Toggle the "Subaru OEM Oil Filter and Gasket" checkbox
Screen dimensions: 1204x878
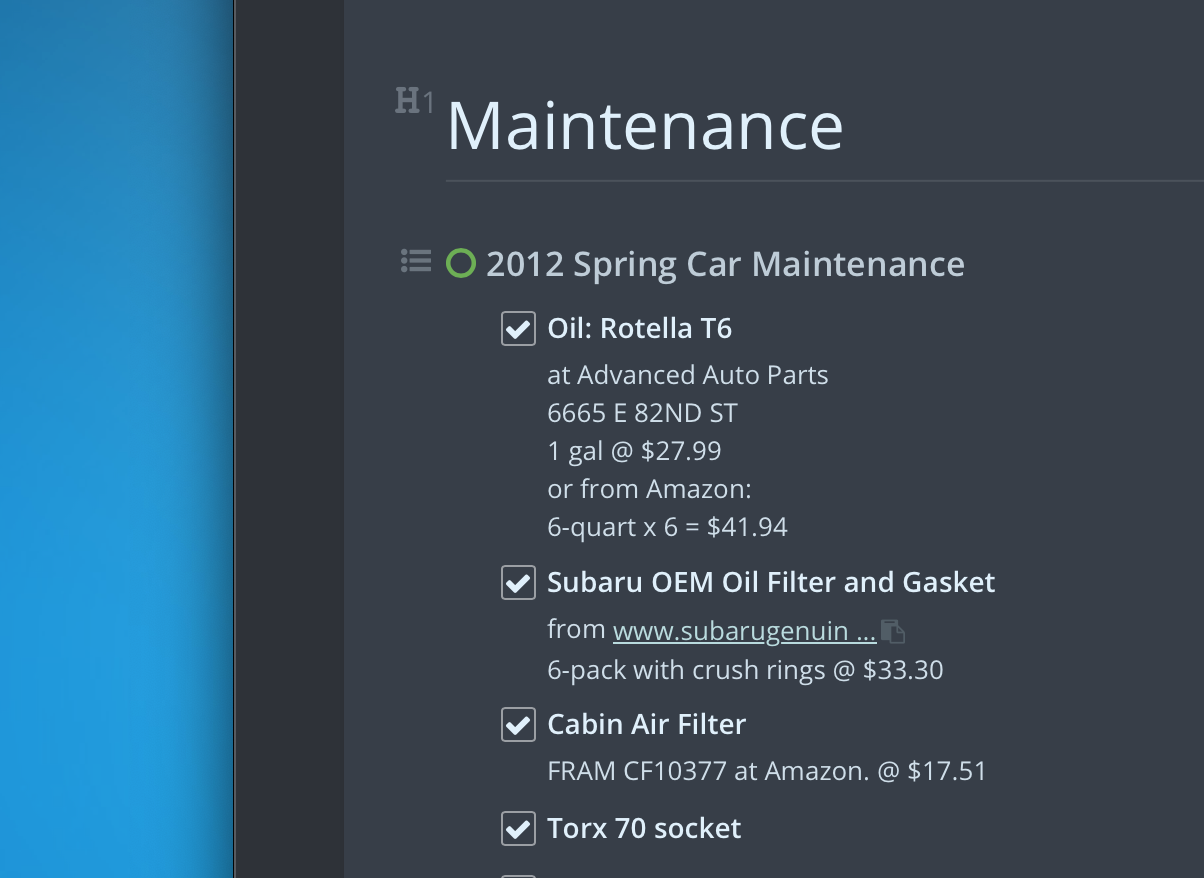518,582
